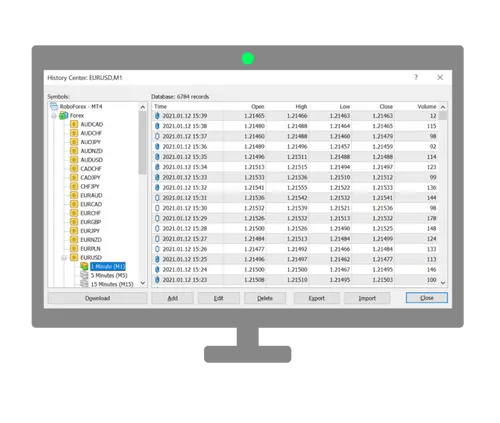
Task: Click the Export button
Action: pos(317,298)
